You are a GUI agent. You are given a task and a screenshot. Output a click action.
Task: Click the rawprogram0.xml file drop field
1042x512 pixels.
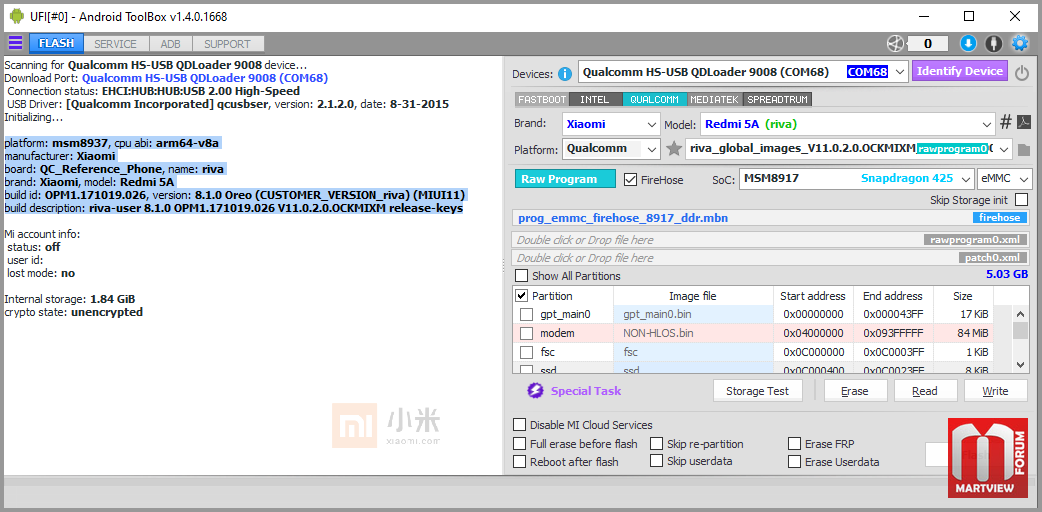click(771, 240)
